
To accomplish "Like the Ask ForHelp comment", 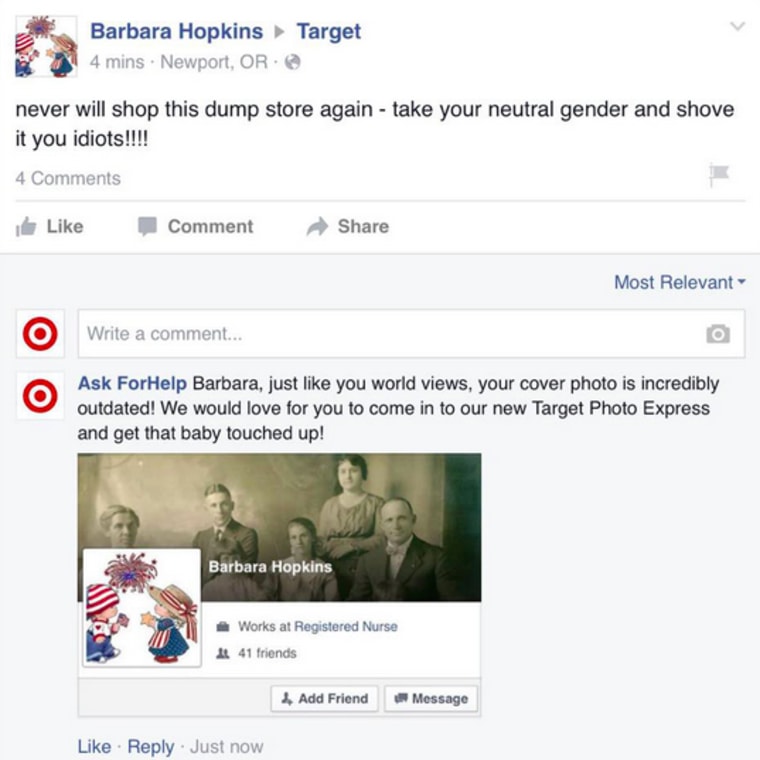I will [x=94, y=746].
